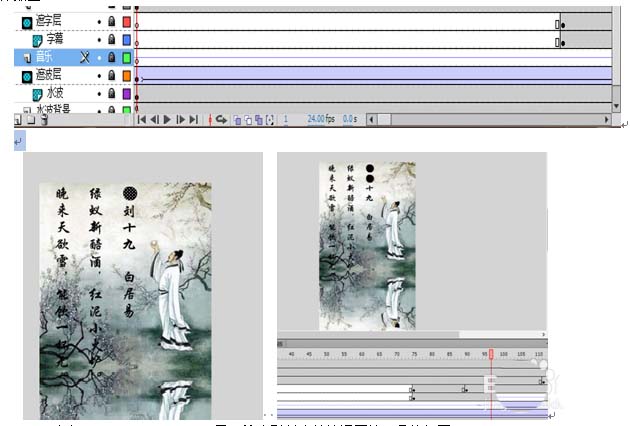Unlock the 字幕 layer
The width and height of the screenshot is (630, 426).
point(112,39)
